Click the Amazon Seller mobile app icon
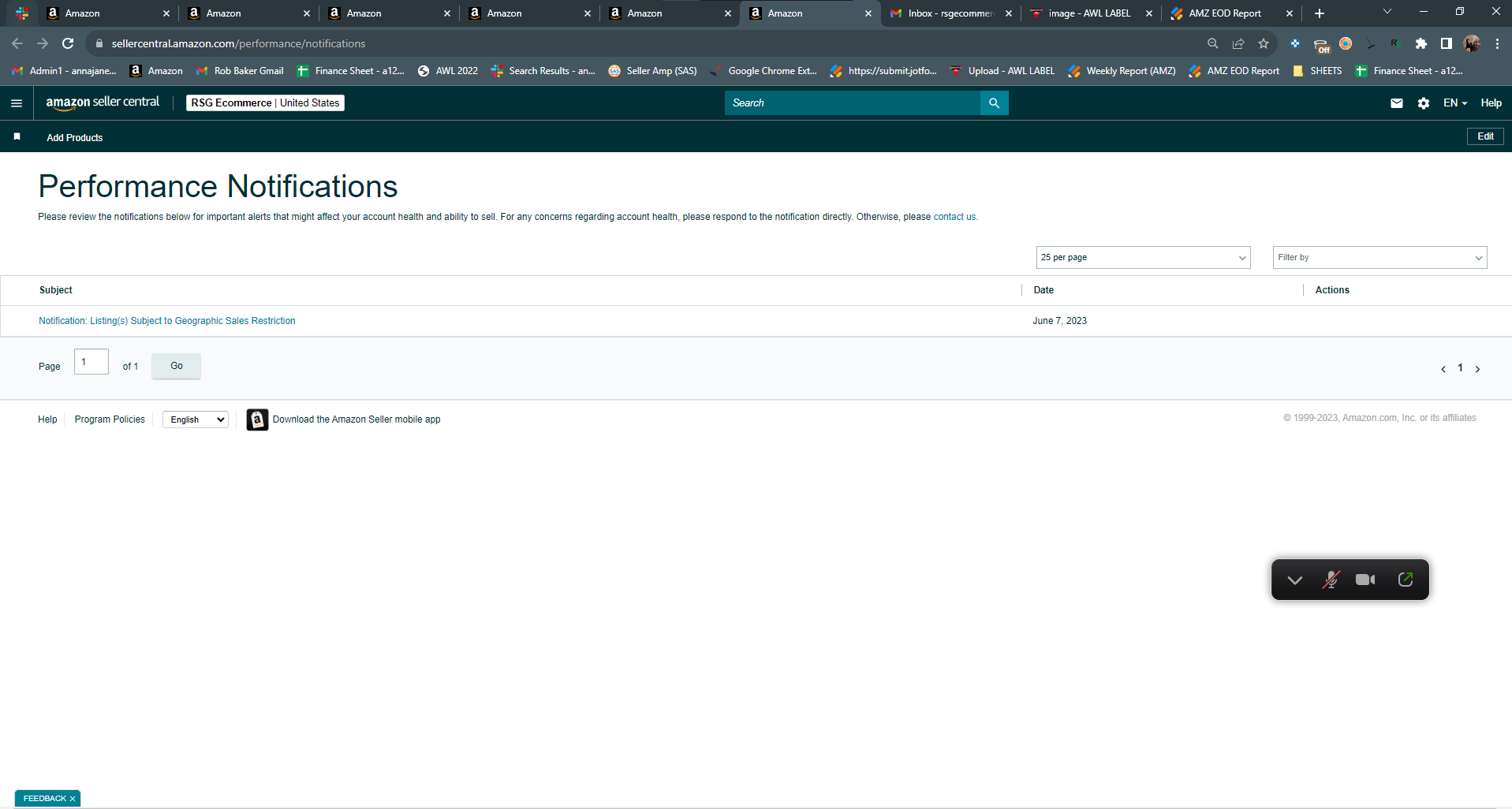1512x809 pixels. pyautogui.click(x=257, y=419)
